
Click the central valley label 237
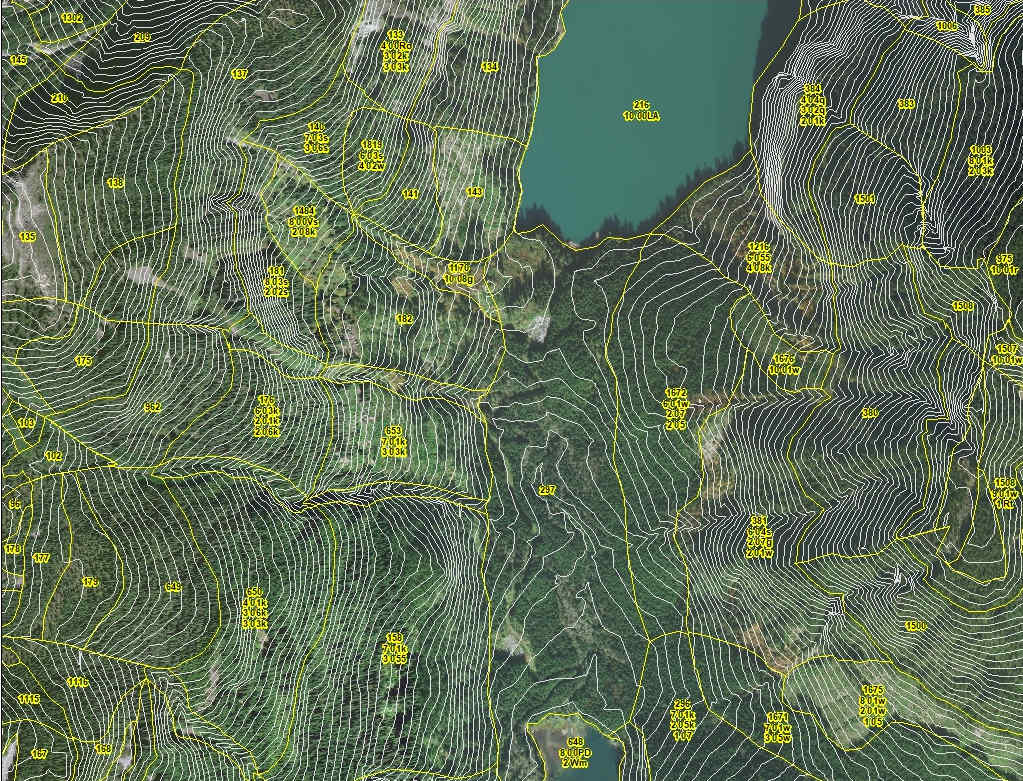pyautogui.click(x=547, y=490)
